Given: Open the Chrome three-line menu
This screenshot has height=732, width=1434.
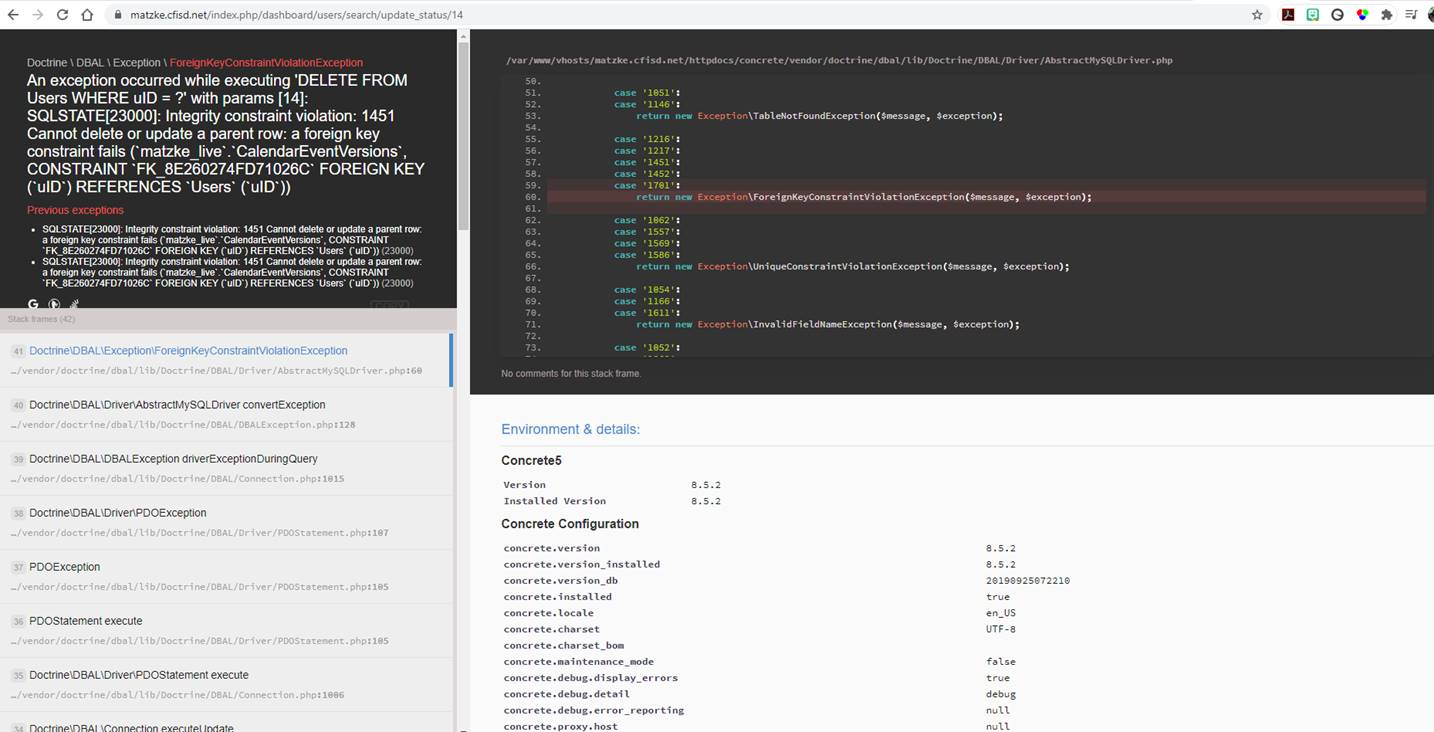Looking at the screenshot, I should click(1411, 15).
